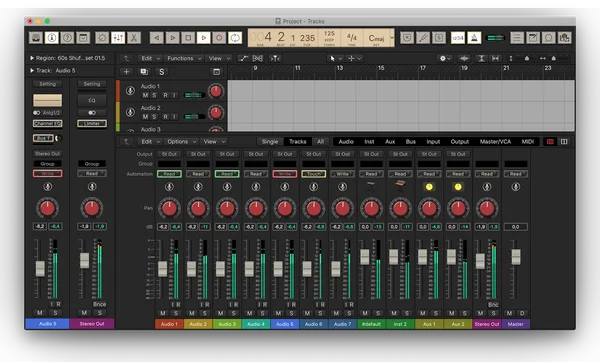Click the Inst 2 keyboard instrument icon
600x362 pixels.
click(400, 186)
